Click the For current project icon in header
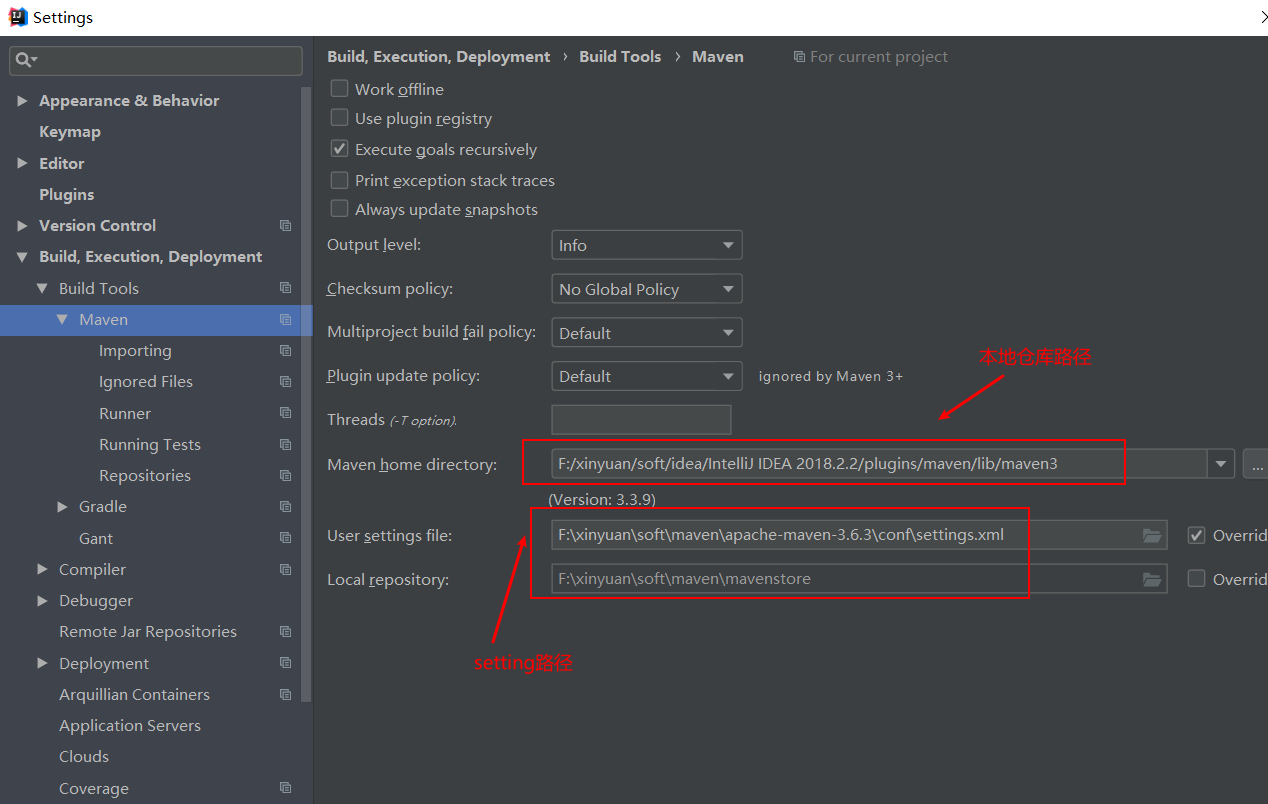Screen dimensions: 1268x804 pos(799,57)
